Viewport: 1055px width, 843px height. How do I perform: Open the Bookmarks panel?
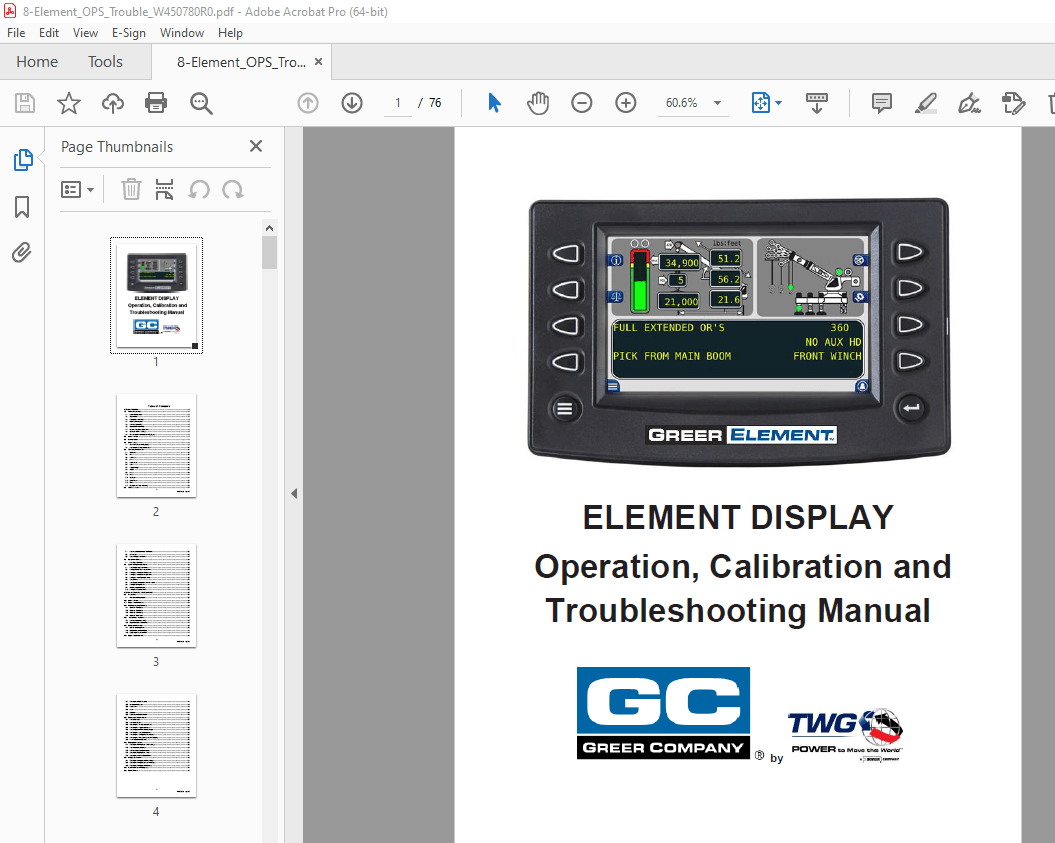[x=22, y=207]
